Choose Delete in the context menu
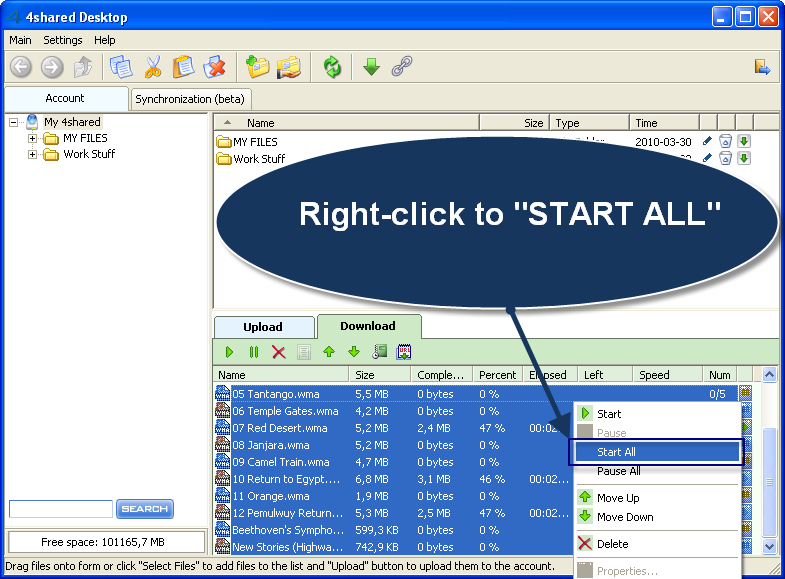 pos(657,544)
